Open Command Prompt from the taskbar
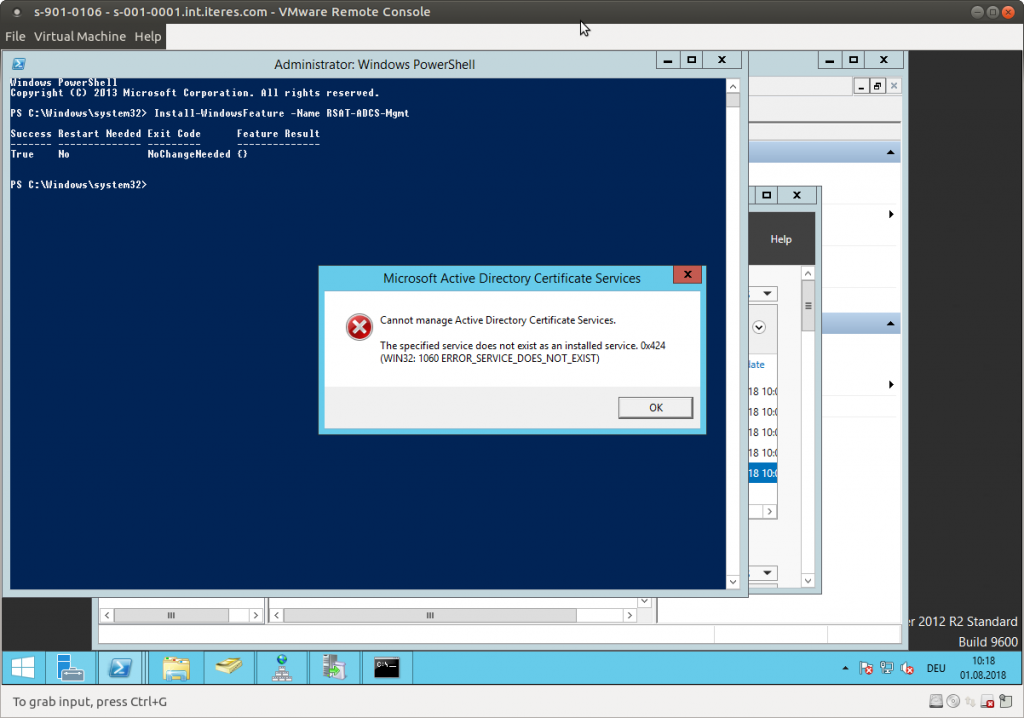The image size is (1024, 718). coord(387,668)
